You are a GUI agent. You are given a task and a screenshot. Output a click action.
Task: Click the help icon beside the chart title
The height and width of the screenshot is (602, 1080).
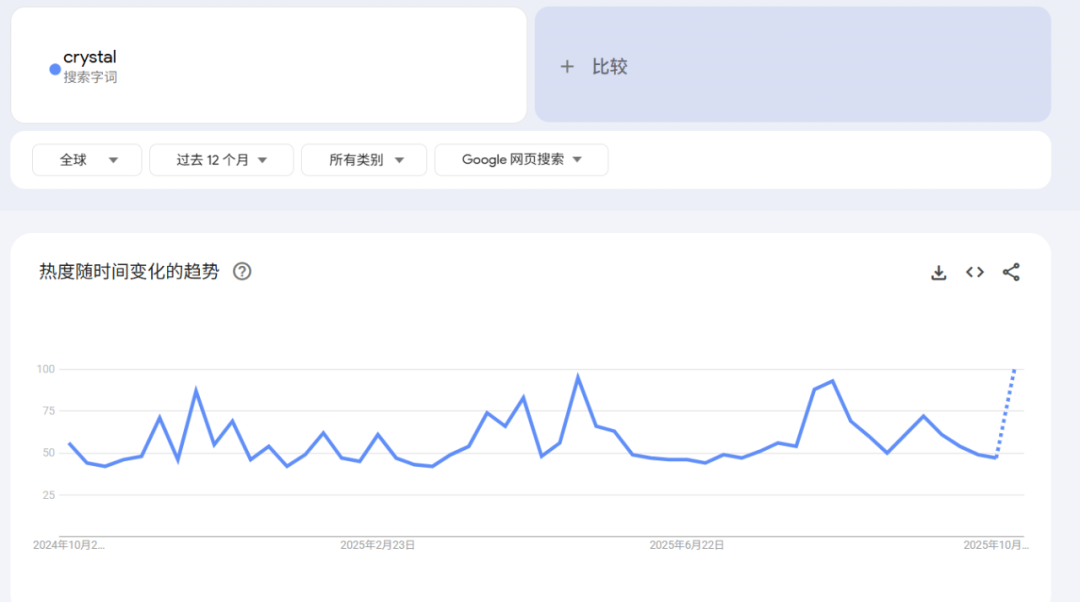pyautogui.click(x=241, y=271)
